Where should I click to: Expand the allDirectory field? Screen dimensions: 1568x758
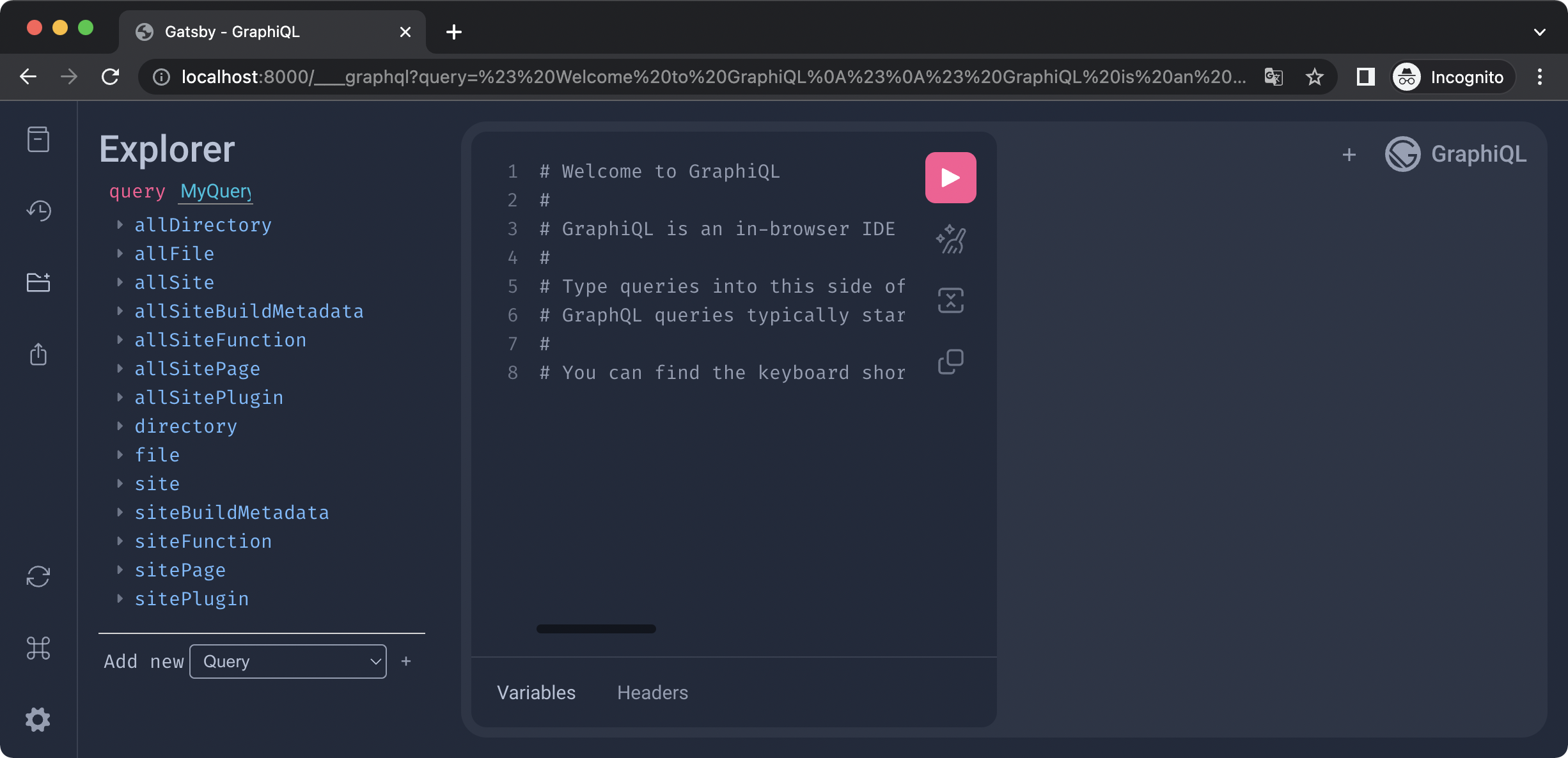[x=203, y=225]
